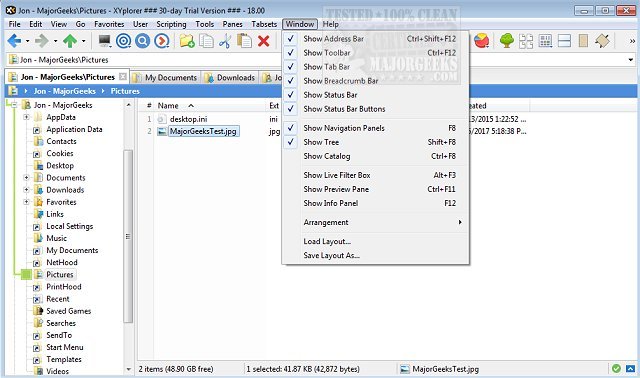
Task: Open the address bar dropdown arrow
Action: pos(631,60)
